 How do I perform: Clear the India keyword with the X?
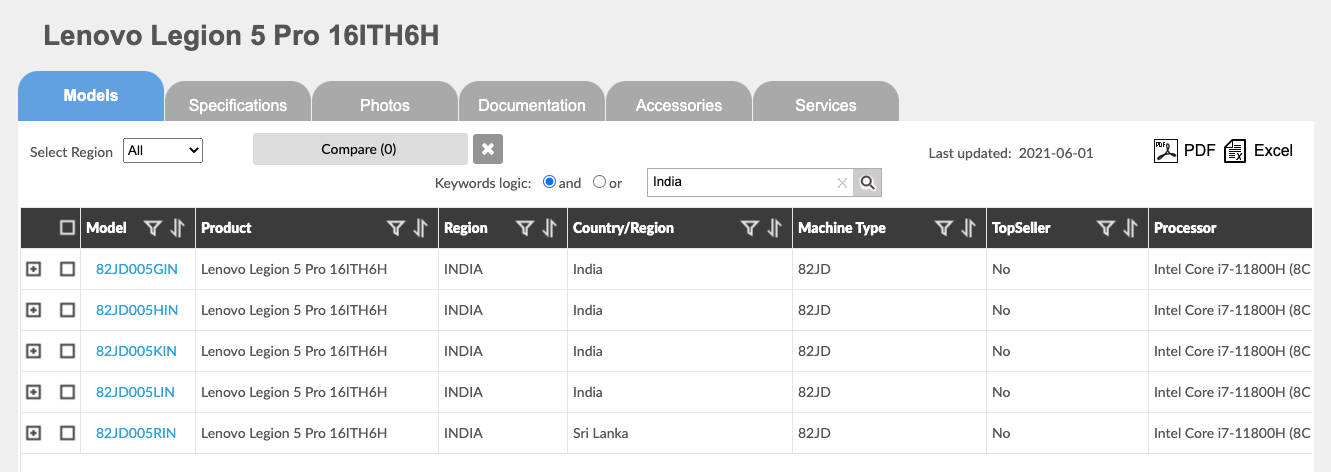click(842, 182)
